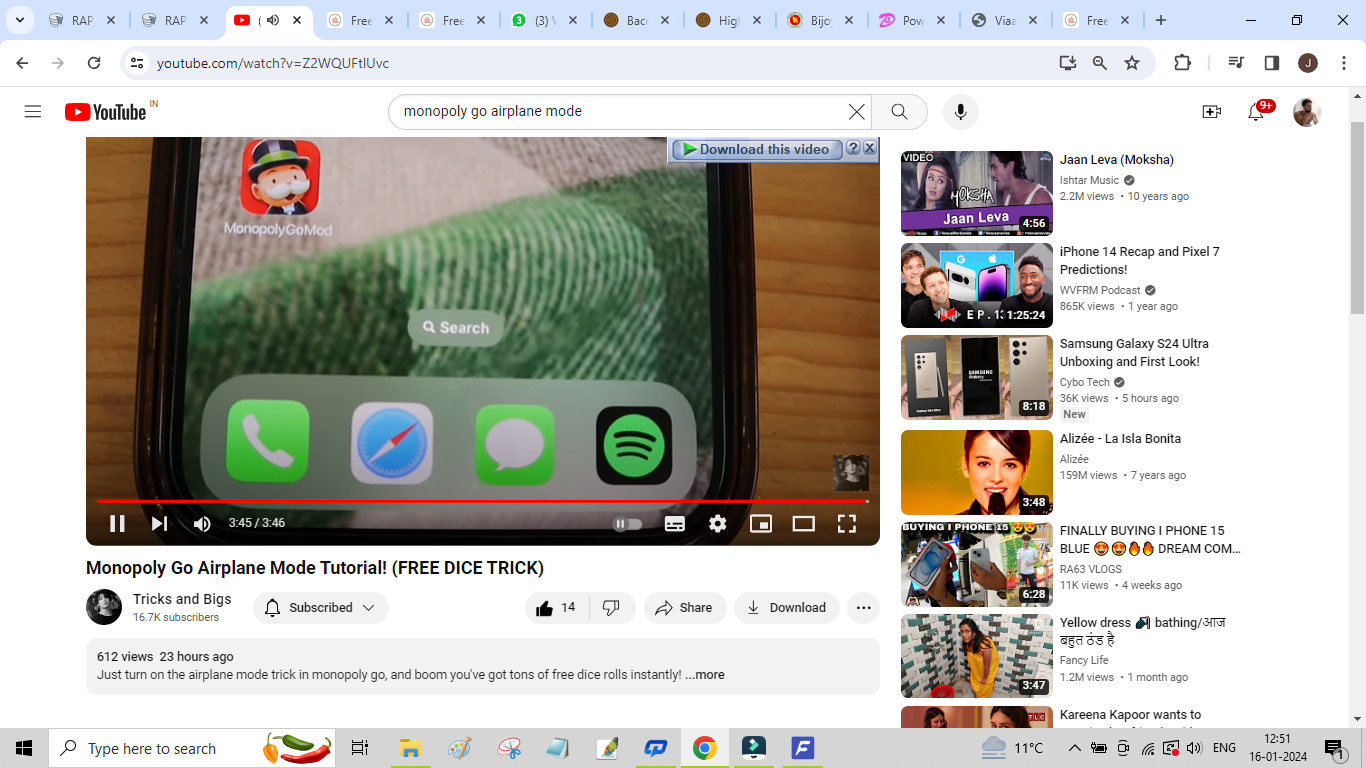
Task: View site information icon in the address bar
Action: coord(137,63)
